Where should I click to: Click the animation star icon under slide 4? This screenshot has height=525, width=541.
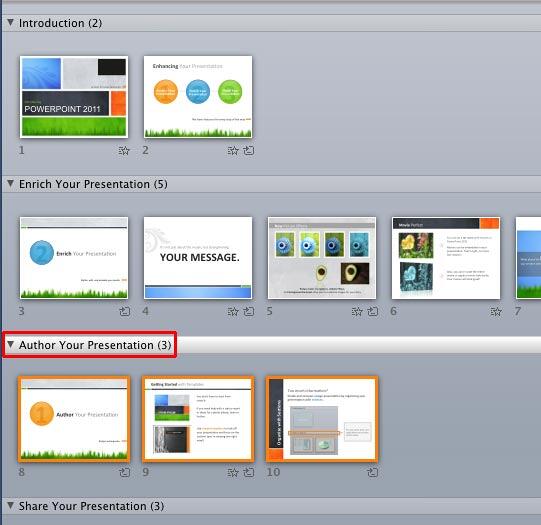click(x=233, y=311)
